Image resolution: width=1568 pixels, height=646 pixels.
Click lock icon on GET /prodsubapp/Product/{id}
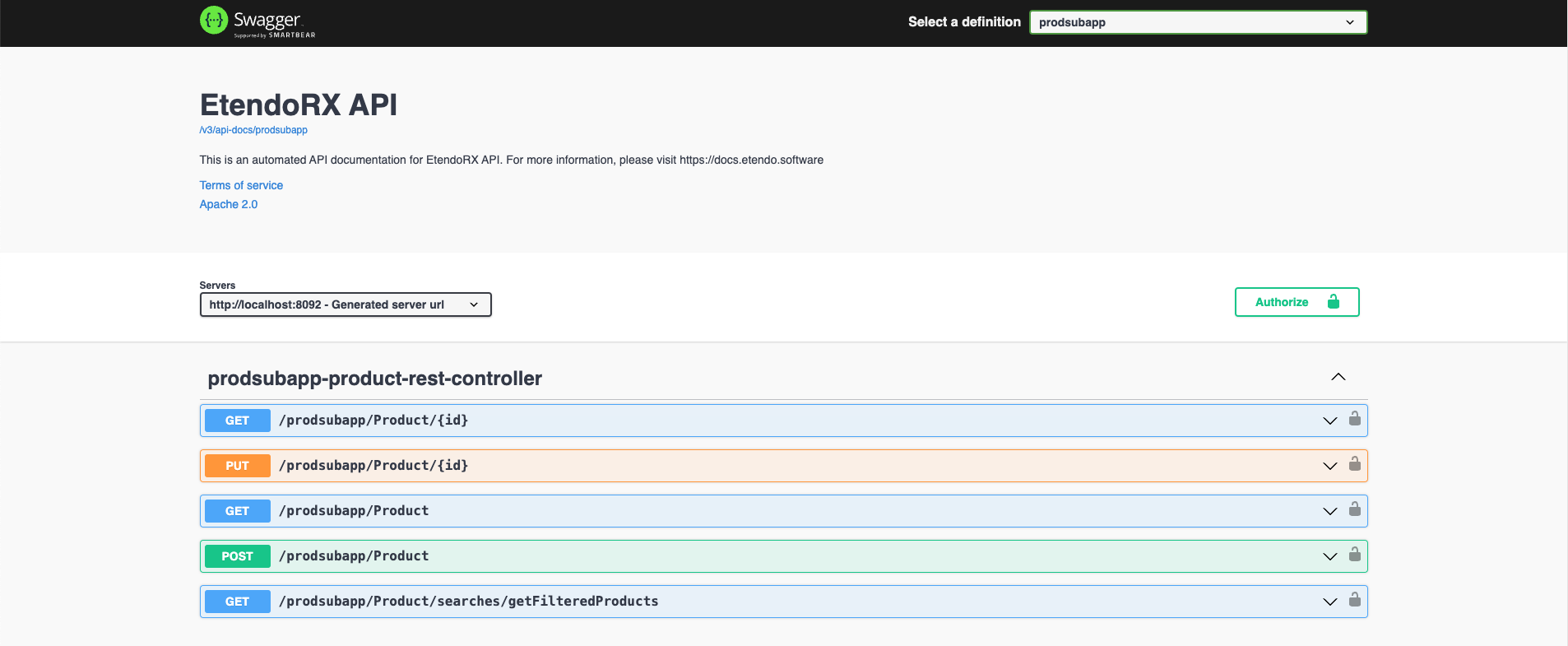coord(1355,419)
